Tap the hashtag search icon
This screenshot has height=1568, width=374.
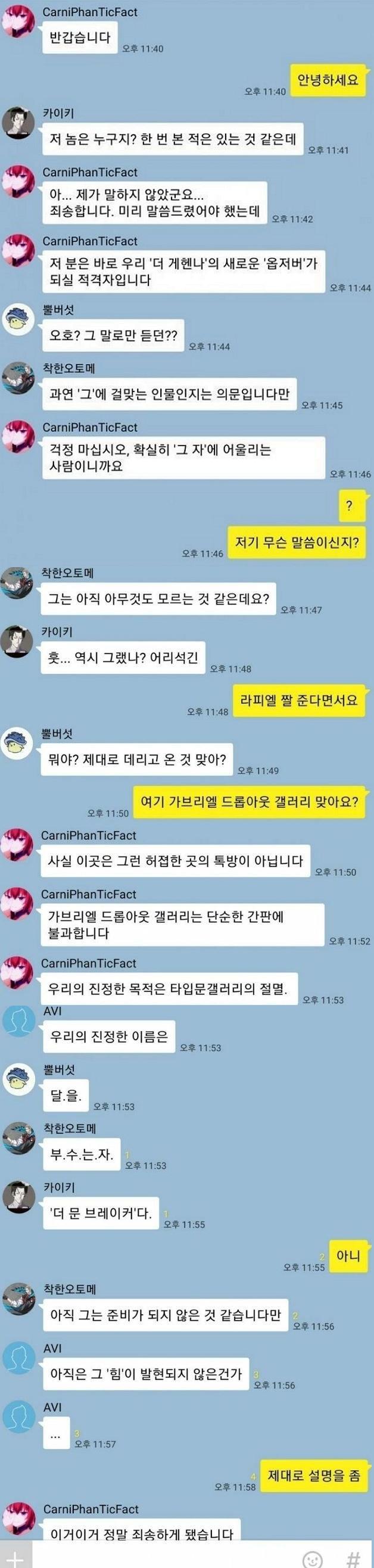pos(353,1558)
